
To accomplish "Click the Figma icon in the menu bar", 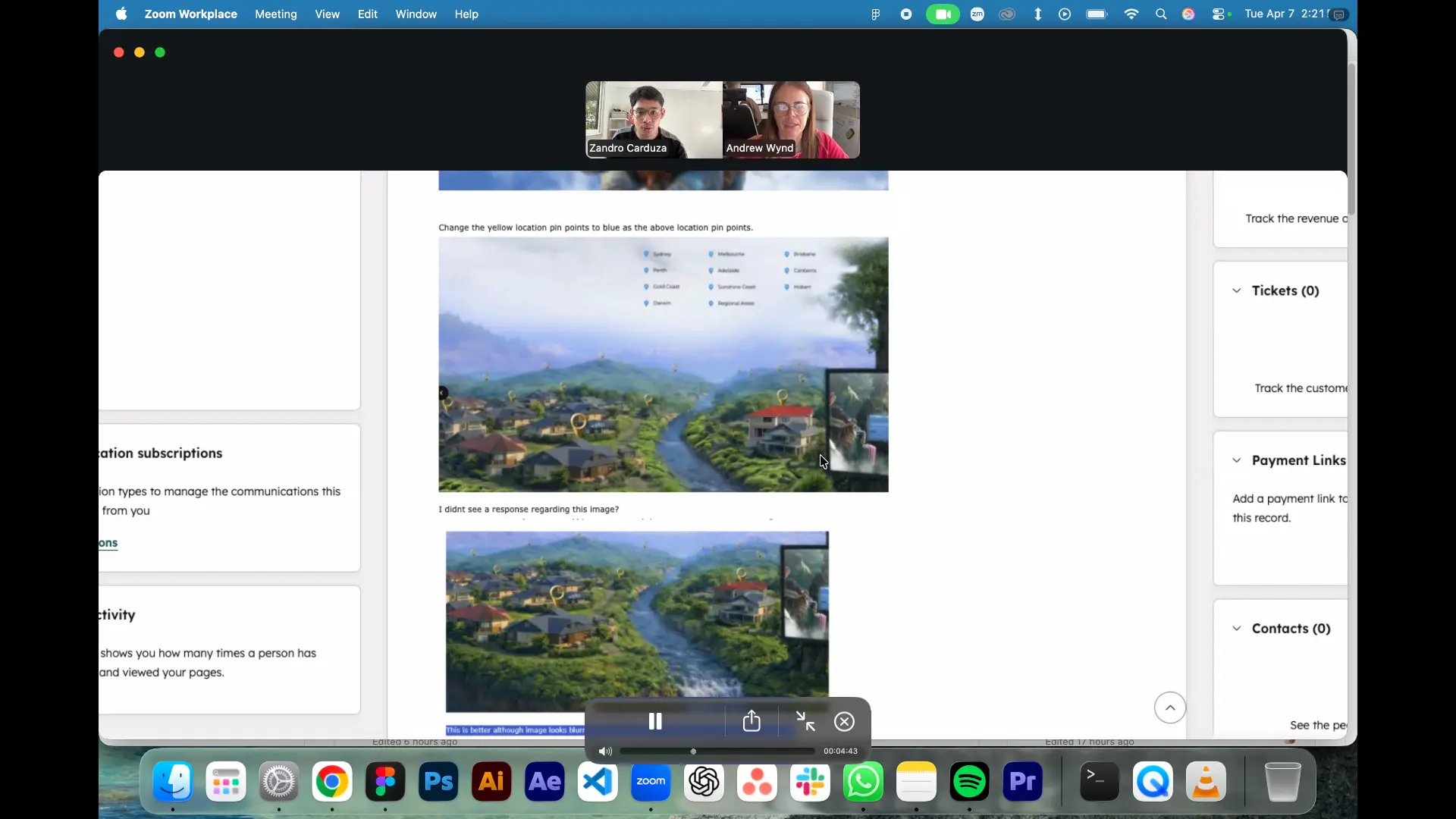I will pyautogui.click(x=876, y=14).
